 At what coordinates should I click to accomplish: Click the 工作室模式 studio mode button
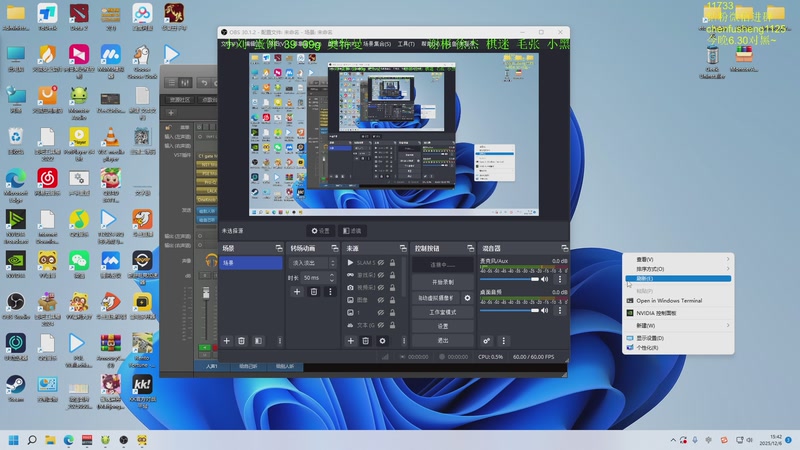click(x=442, y=312)
